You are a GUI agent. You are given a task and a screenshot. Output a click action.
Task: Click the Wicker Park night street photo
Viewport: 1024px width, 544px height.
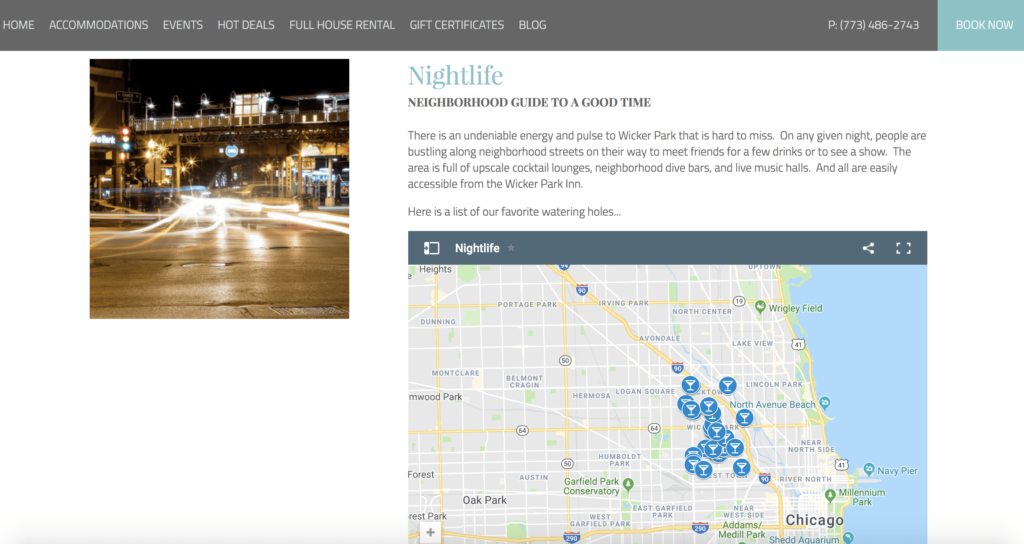219,189
